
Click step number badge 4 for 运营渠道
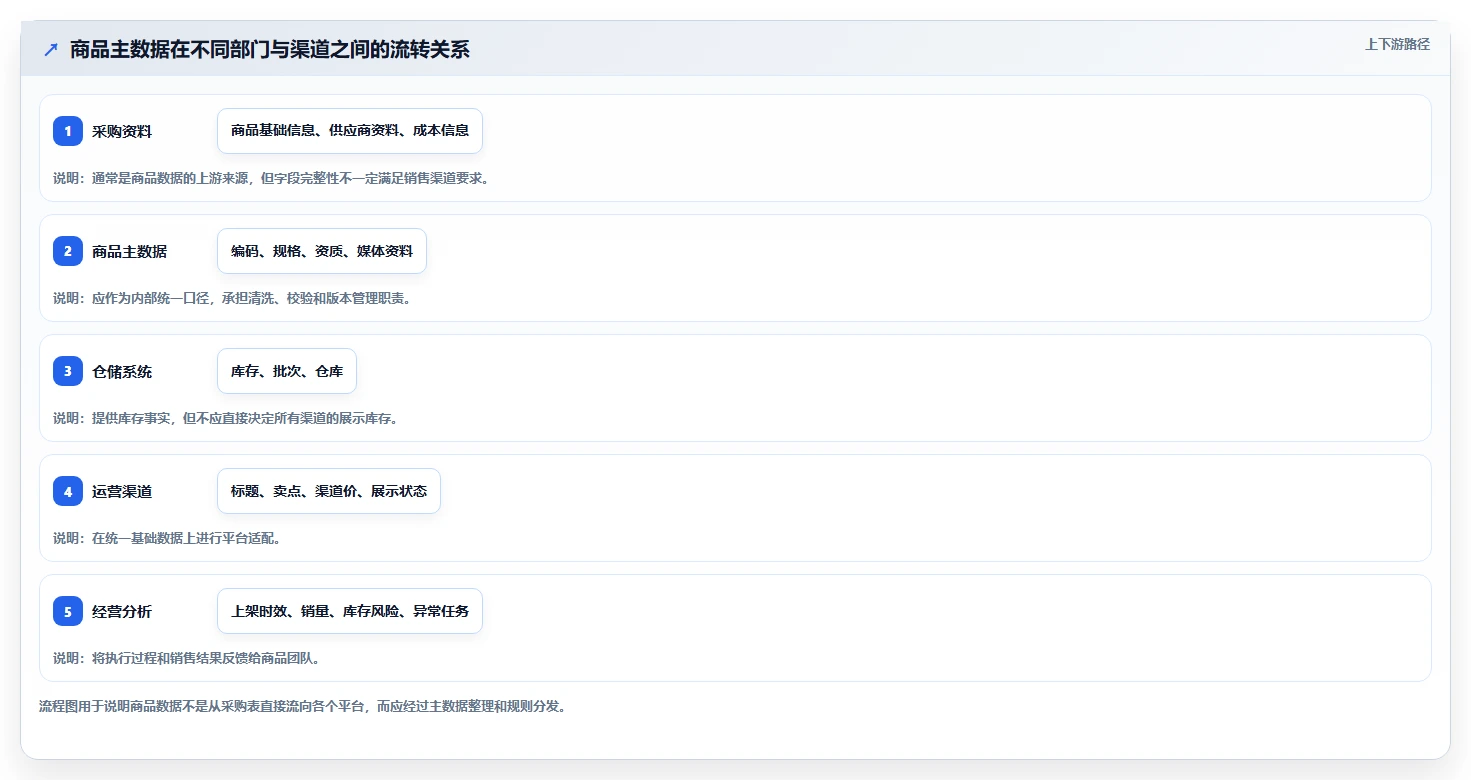68,491
